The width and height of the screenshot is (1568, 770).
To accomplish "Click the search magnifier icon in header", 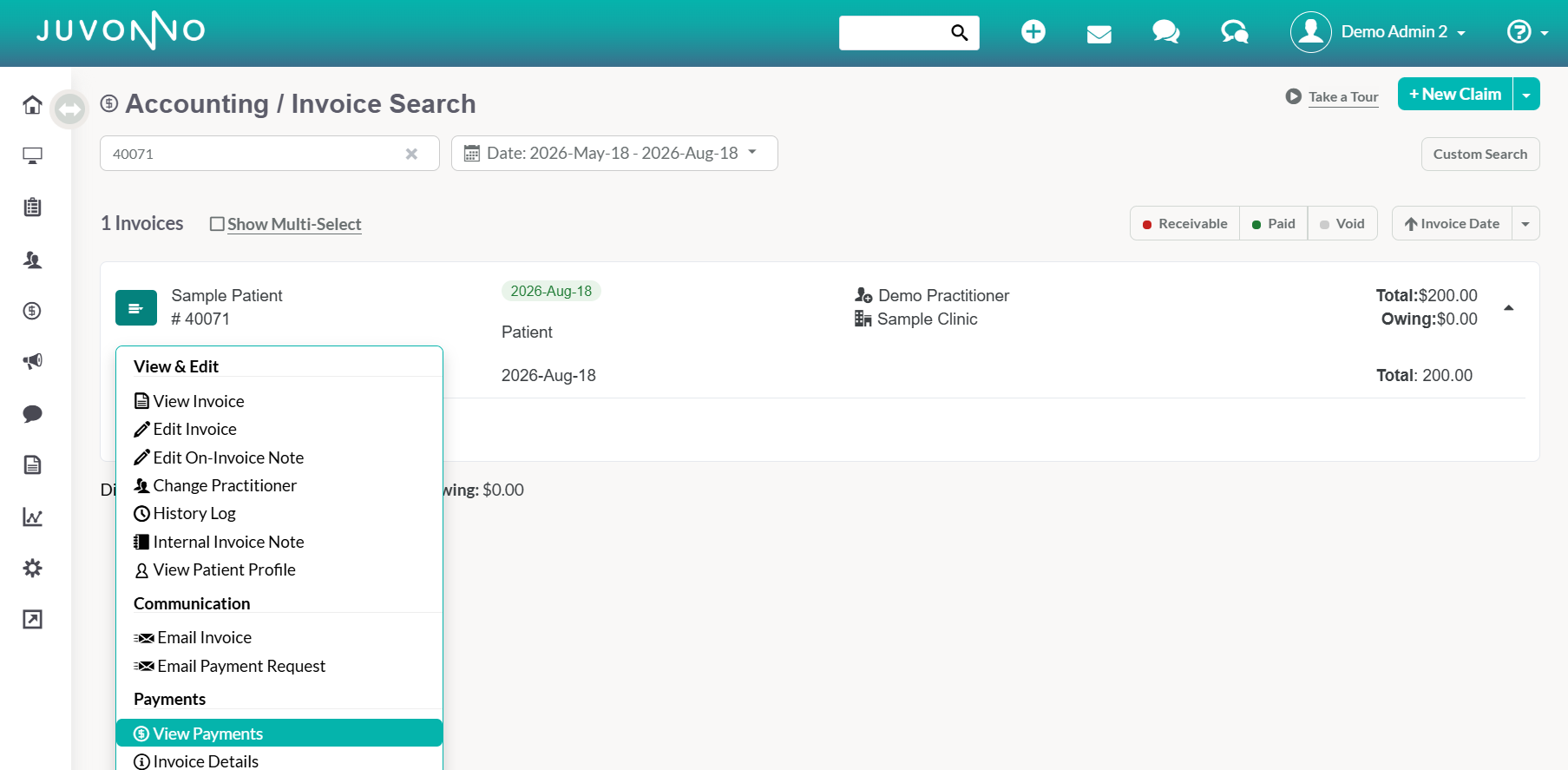I will click(959, 33).
